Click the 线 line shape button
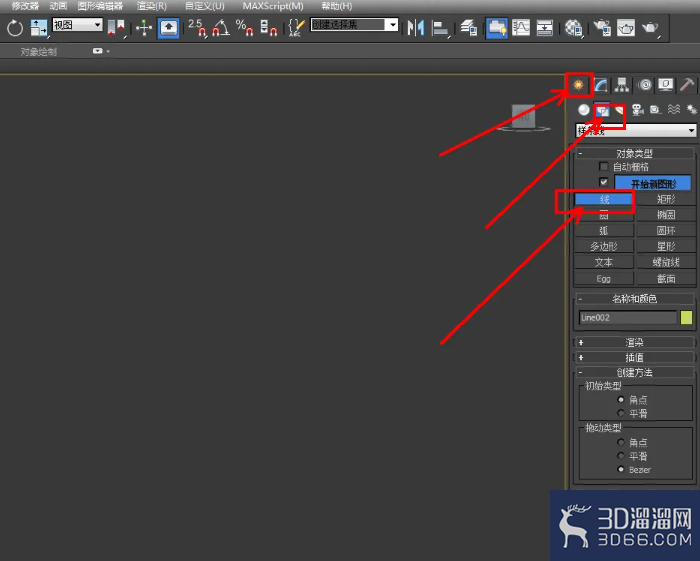Viewport: 700px width, 561px height. (x=604, y=199)
